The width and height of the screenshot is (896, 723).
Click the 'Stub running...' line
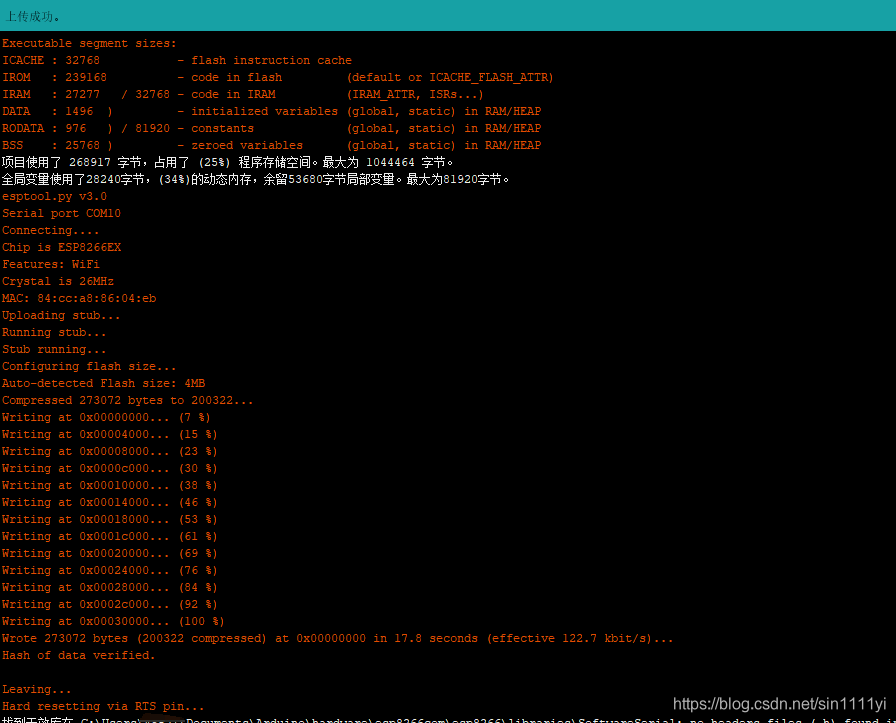54,350
